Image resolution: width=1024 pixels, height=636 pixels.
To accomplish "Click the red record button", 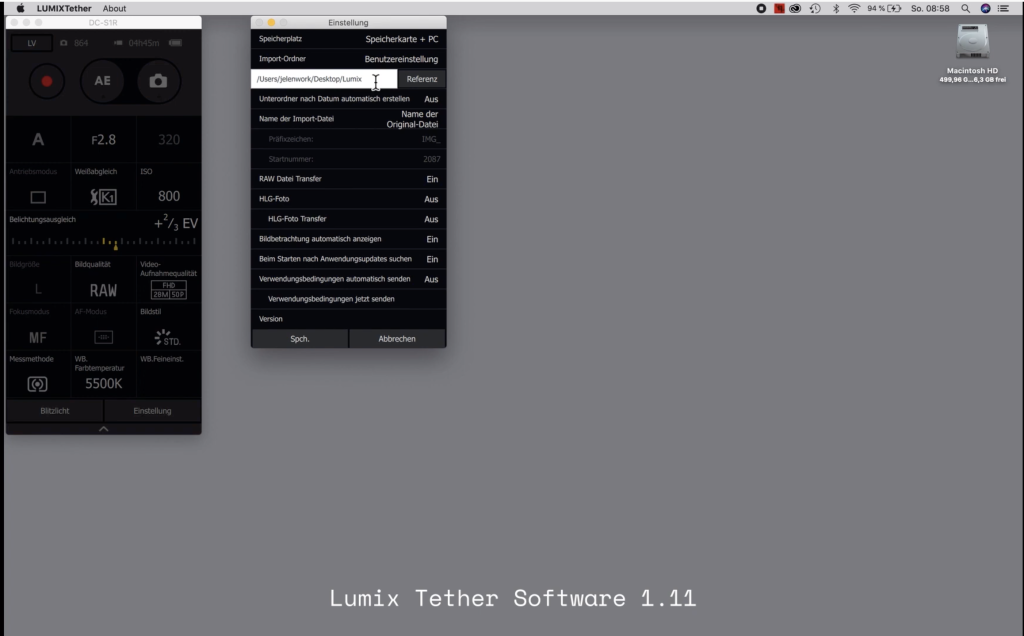I will [x=46, y=81].
